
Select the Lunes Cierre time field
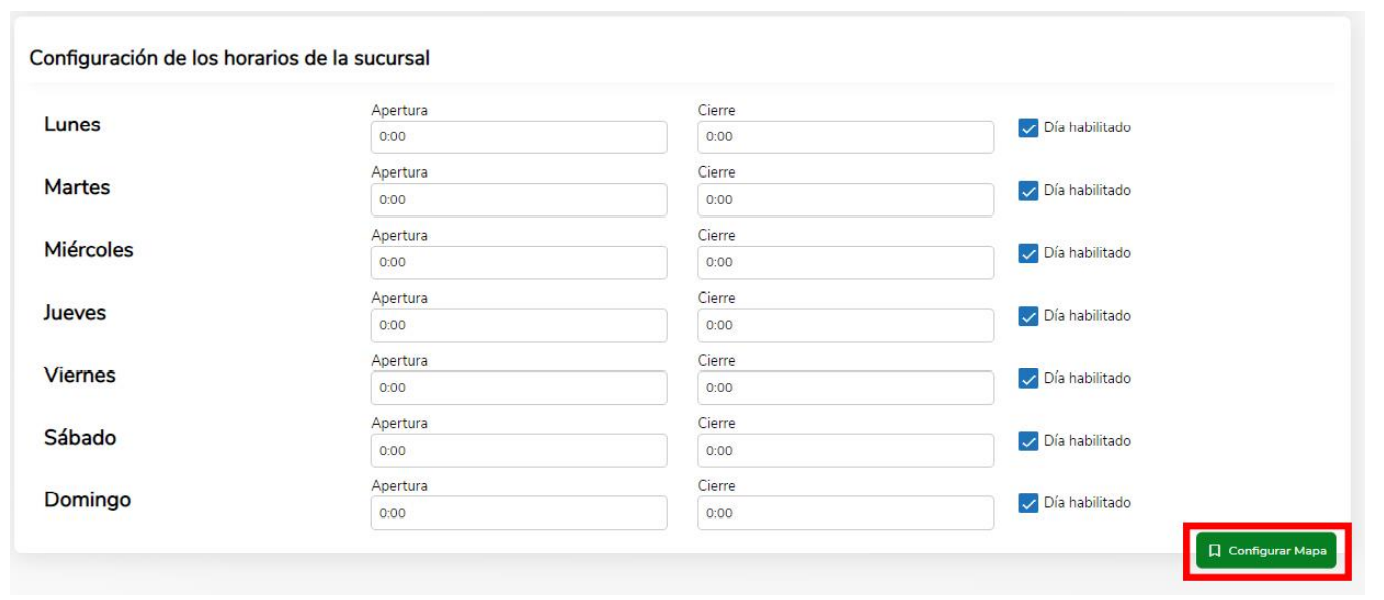pos(846,137)
